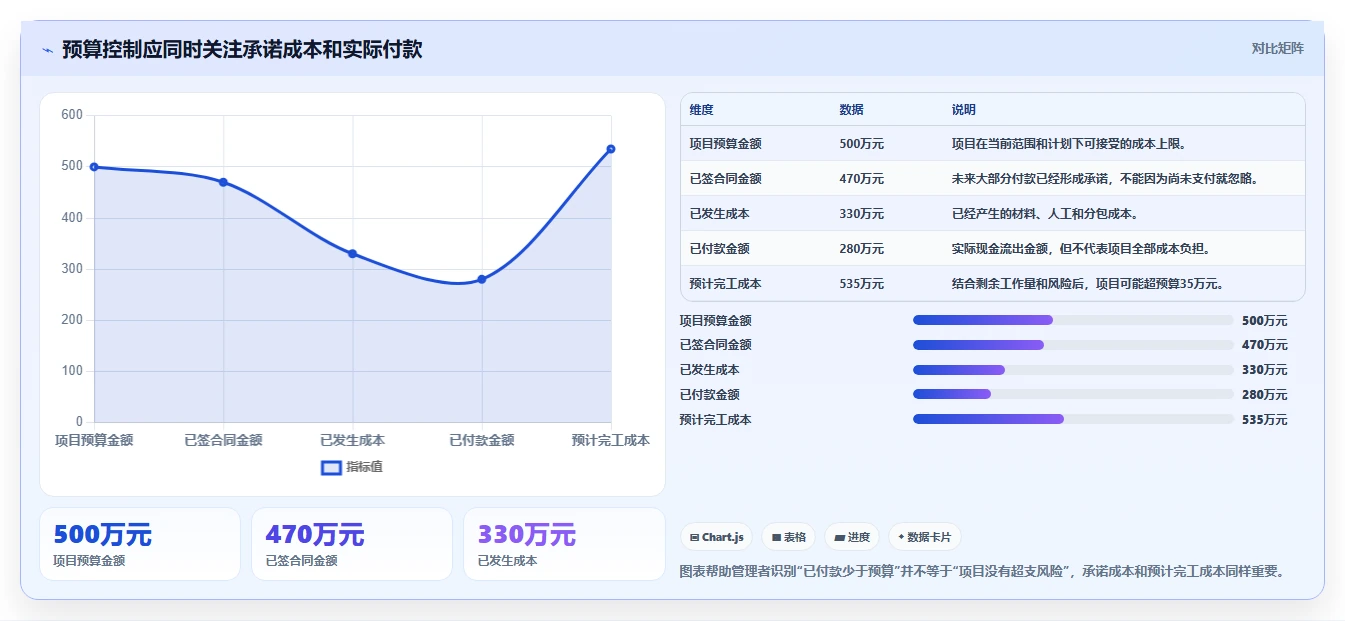Click the 已签合同金额 data point on the chart

(223, 182)
